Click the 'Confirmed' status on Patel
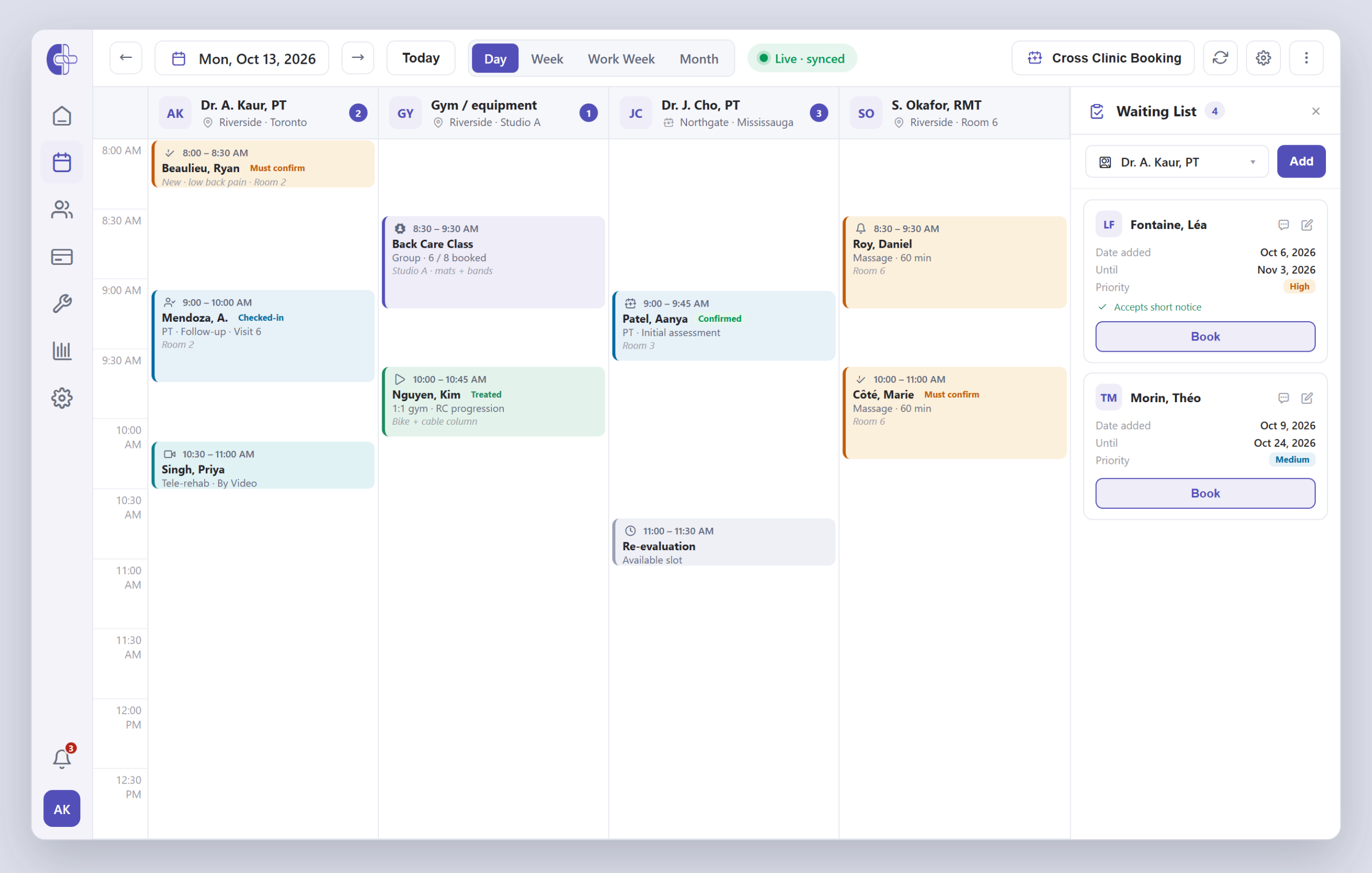 tap(720, 319)
